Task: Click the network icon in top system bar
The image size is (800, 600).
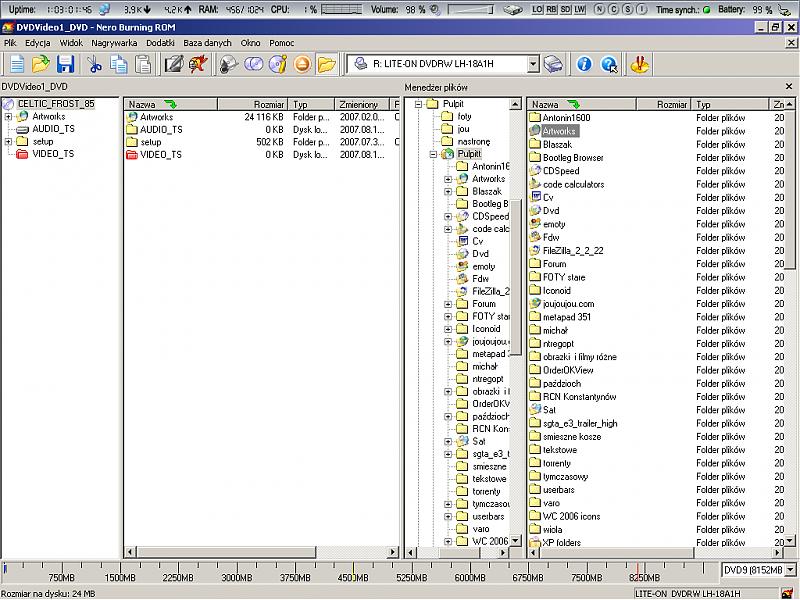Action: [105, 9]
